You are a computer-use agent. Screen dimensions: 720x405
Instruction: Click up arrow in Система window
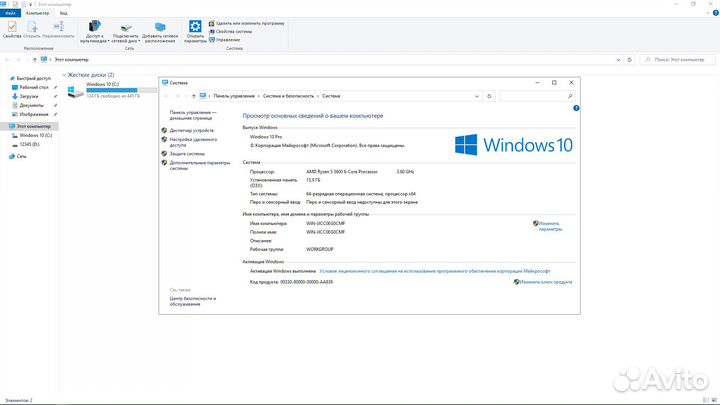coord(193,96)
